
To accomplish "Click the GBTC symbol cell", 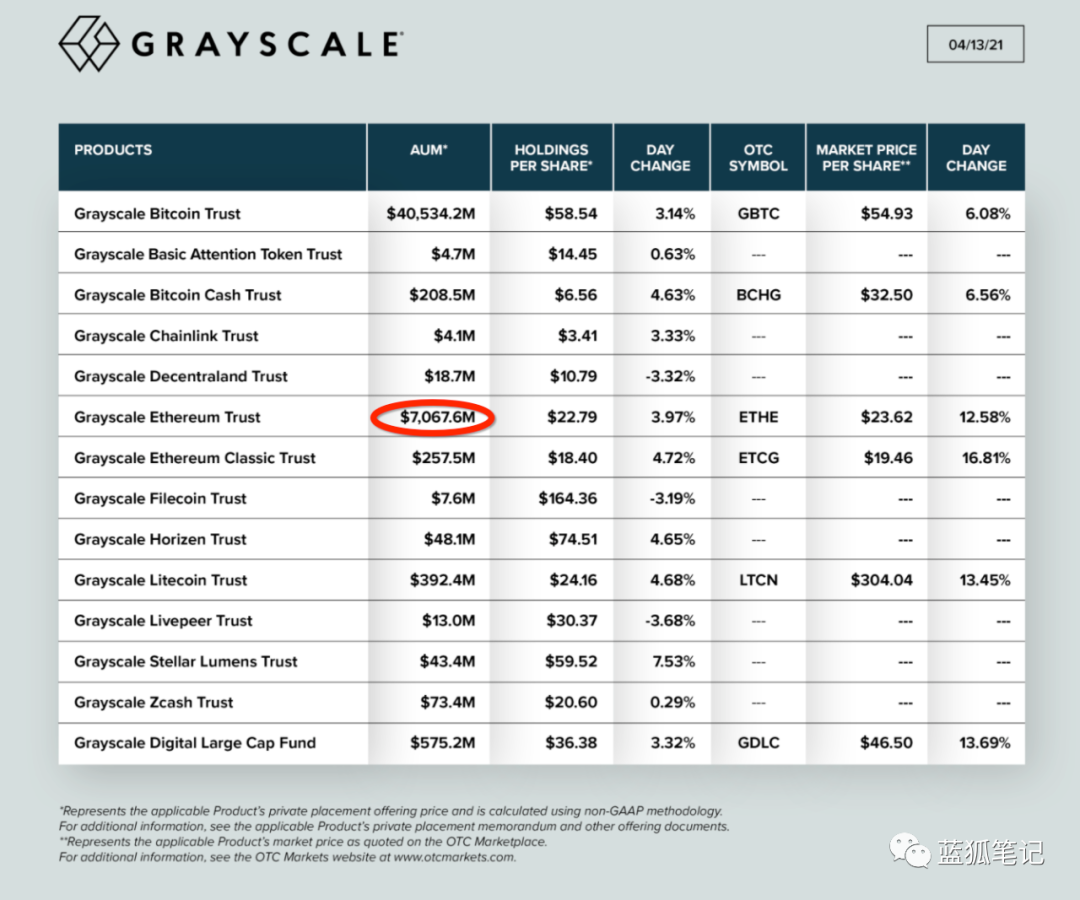I will [758, 214].
